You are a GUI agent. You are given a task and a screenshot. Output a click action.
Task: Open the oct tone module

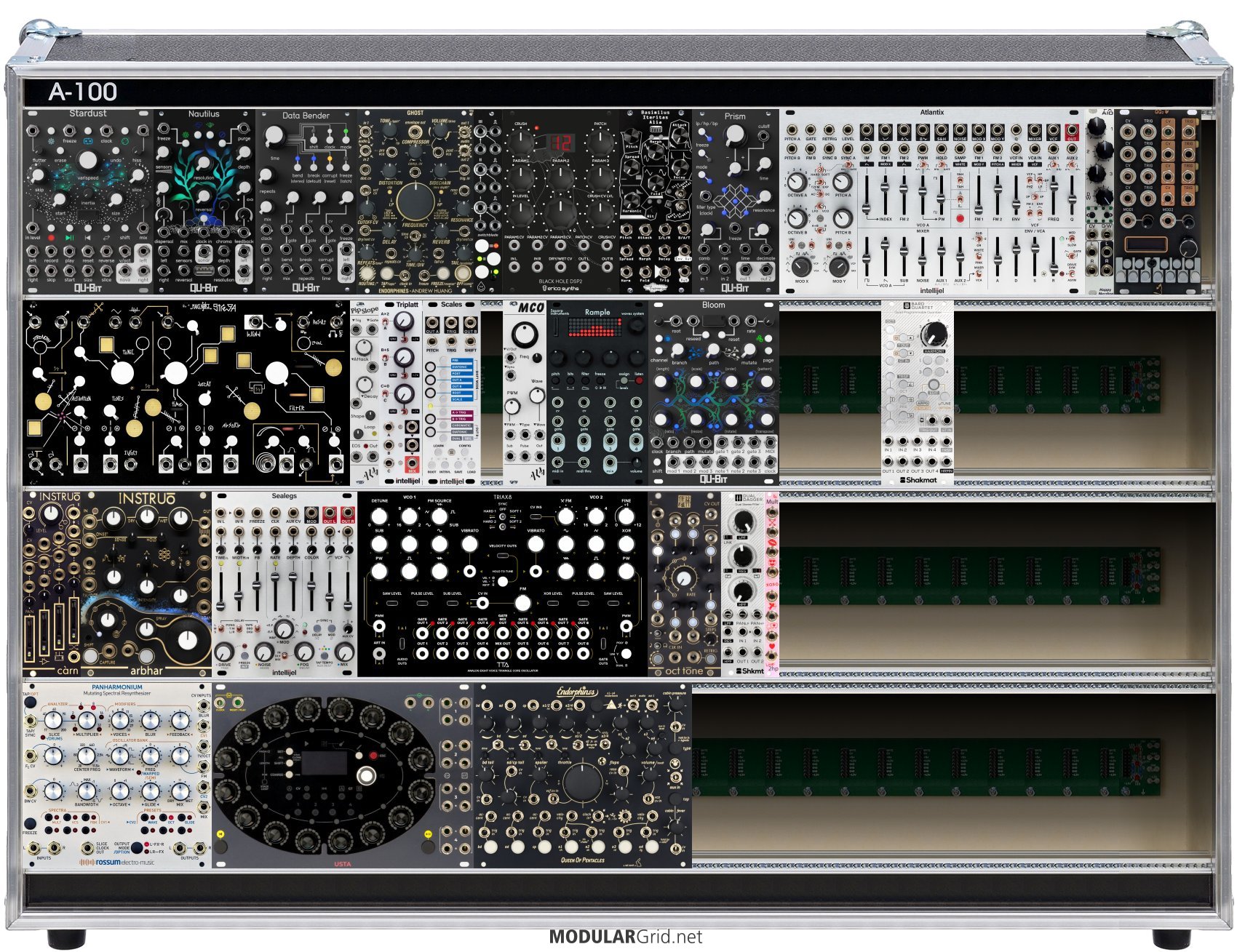click(684, 584)
